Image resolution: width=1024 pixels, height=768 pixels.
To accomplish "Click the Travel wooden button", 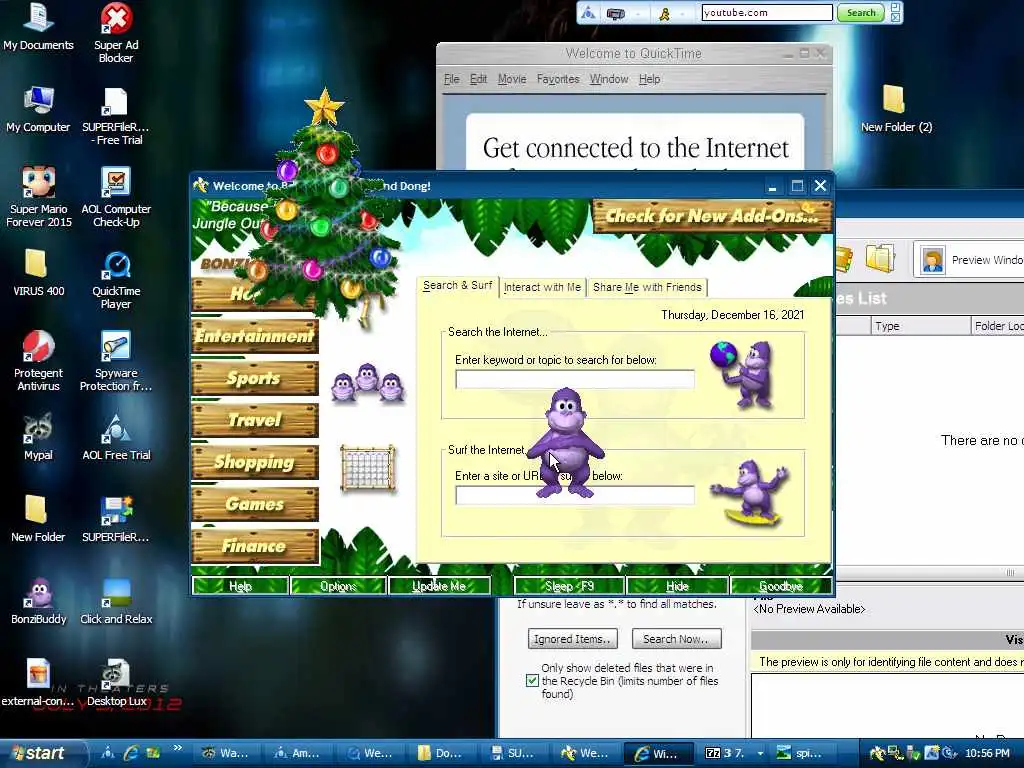I will tap(255, 420).
